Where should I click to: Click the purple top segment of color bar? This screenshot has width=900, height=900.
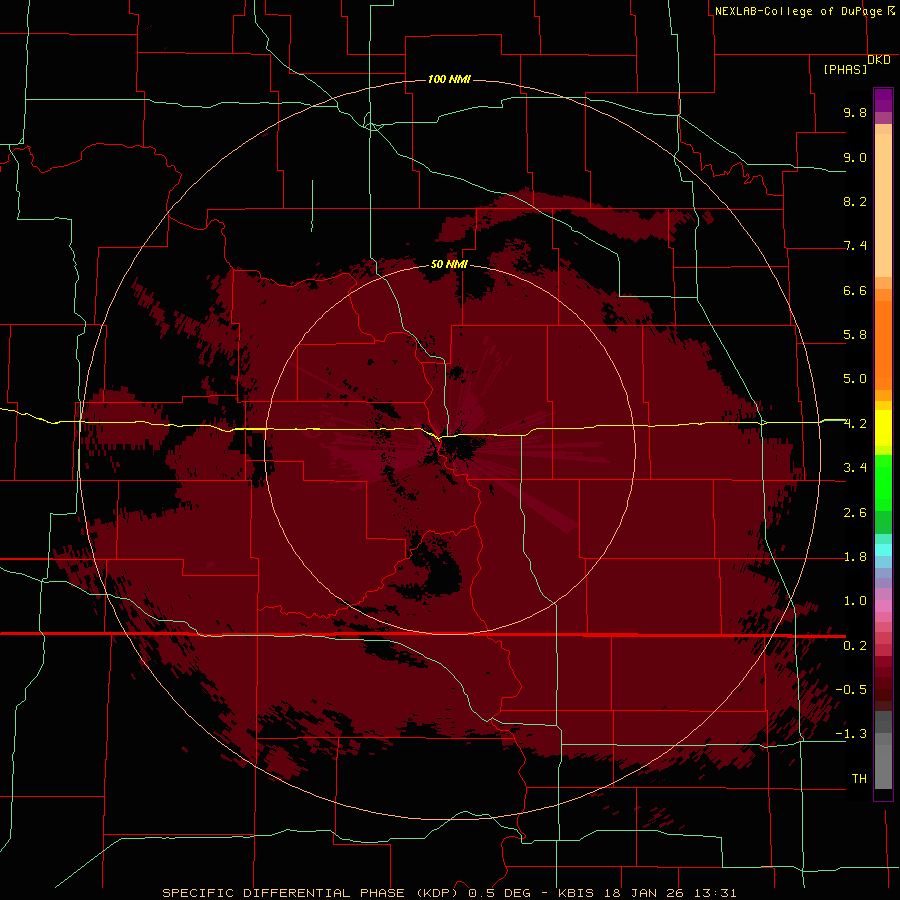click(x=883, y=100)
